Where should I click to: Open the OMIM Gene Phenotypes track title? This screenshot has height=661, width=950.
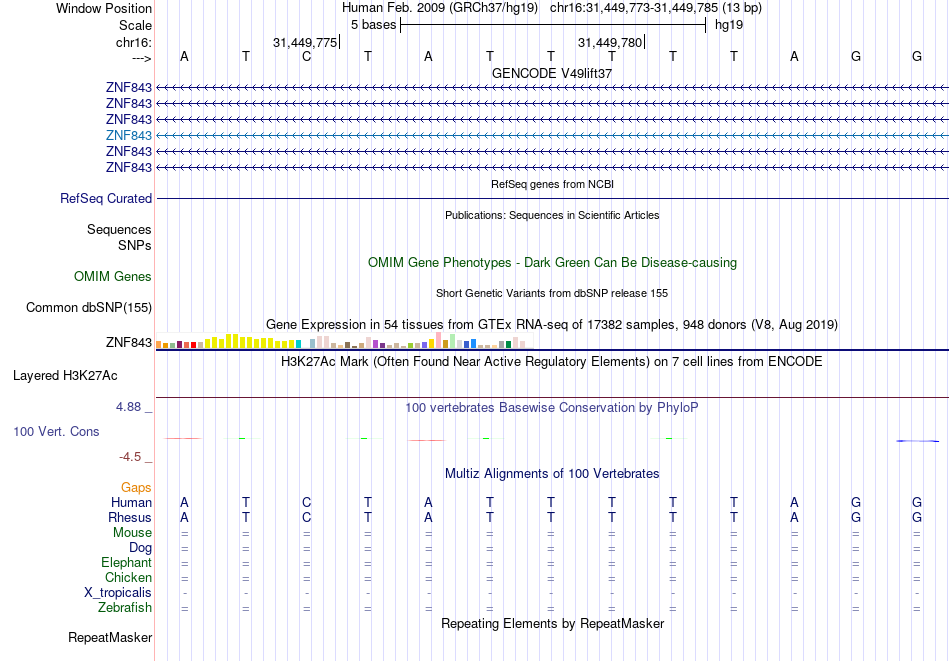pos(552,263)
